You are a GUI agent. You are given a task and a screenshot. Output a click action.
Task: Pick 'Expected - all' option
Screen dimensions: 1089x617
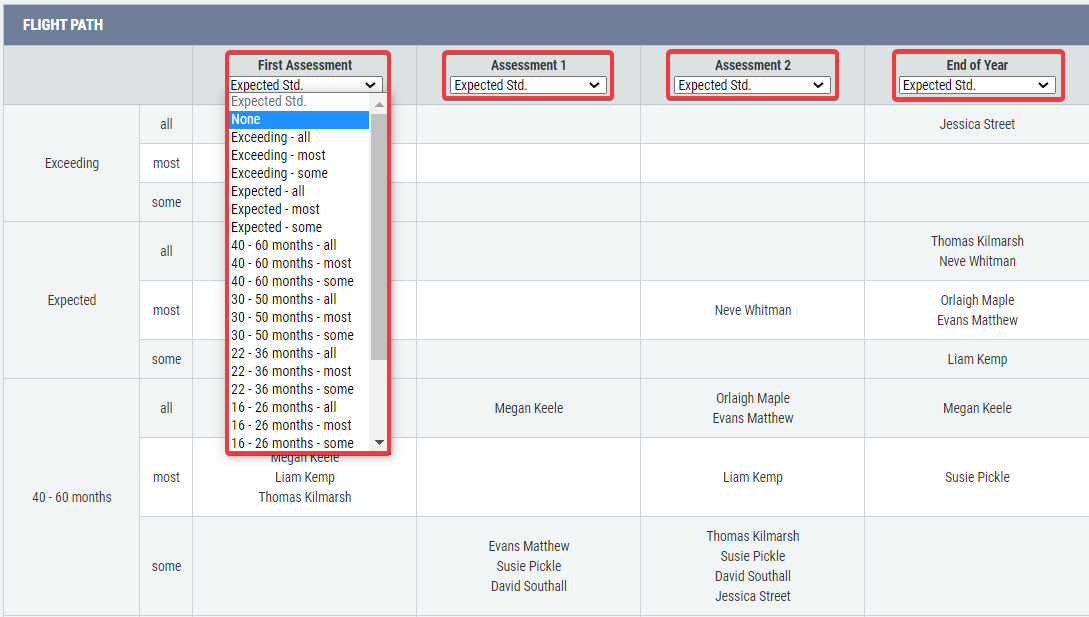(298, 192)
